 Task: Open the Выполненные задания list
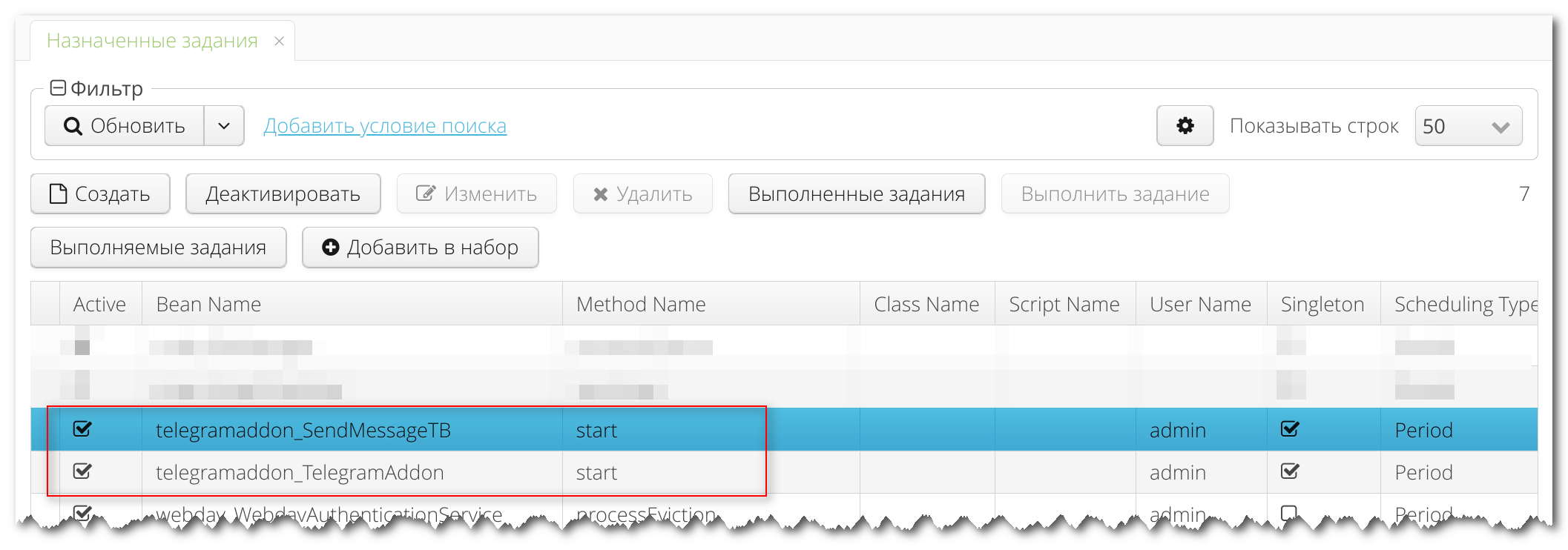pyautogui.click(x=856, y=194)
